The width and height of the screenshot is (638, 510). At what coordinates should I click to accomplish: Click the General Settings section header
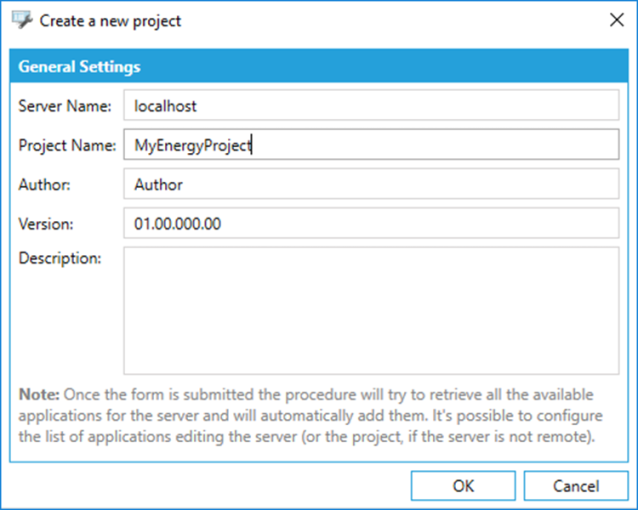[x=80, y=68]
